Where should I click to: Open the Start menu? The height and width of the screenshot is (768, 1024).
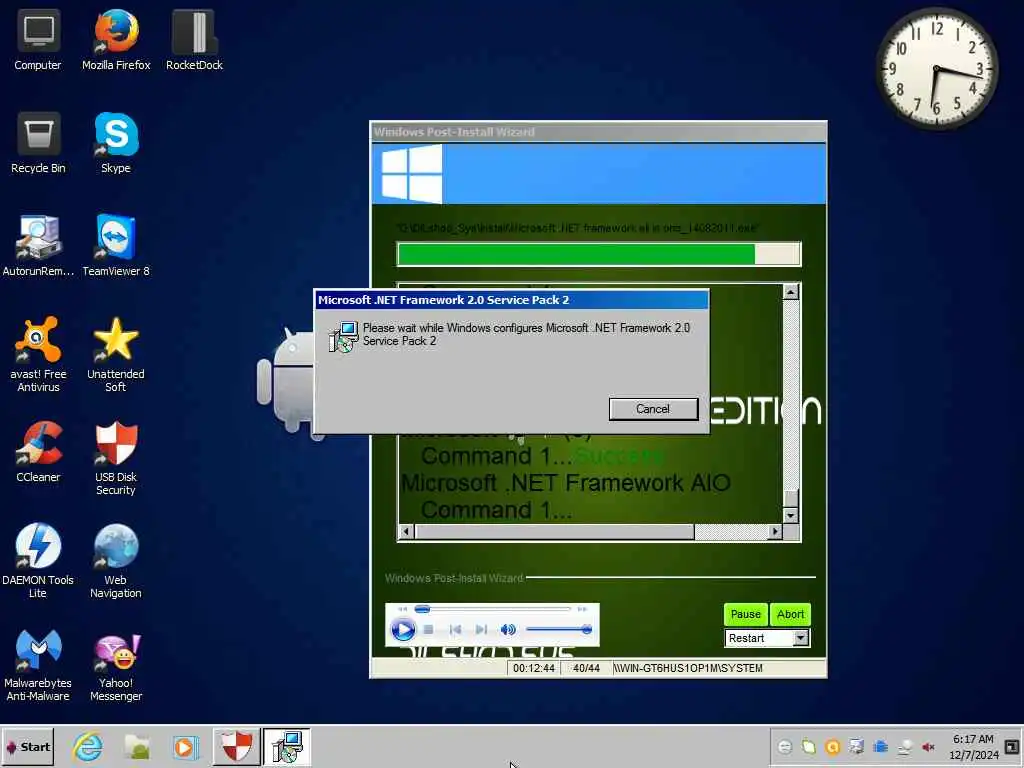pos(27,746)
